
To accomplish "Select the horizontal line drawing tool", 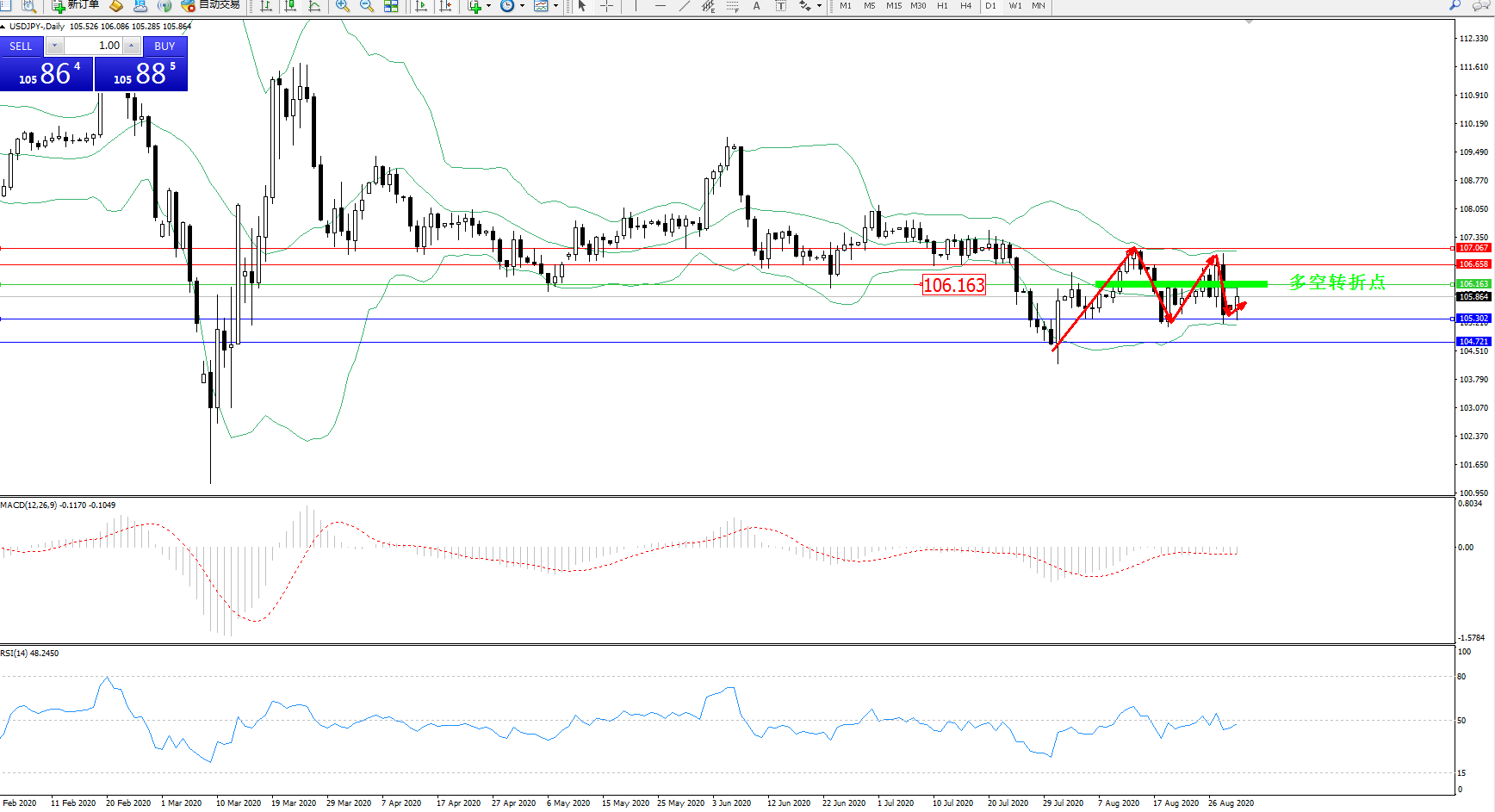I will point(661,6).
